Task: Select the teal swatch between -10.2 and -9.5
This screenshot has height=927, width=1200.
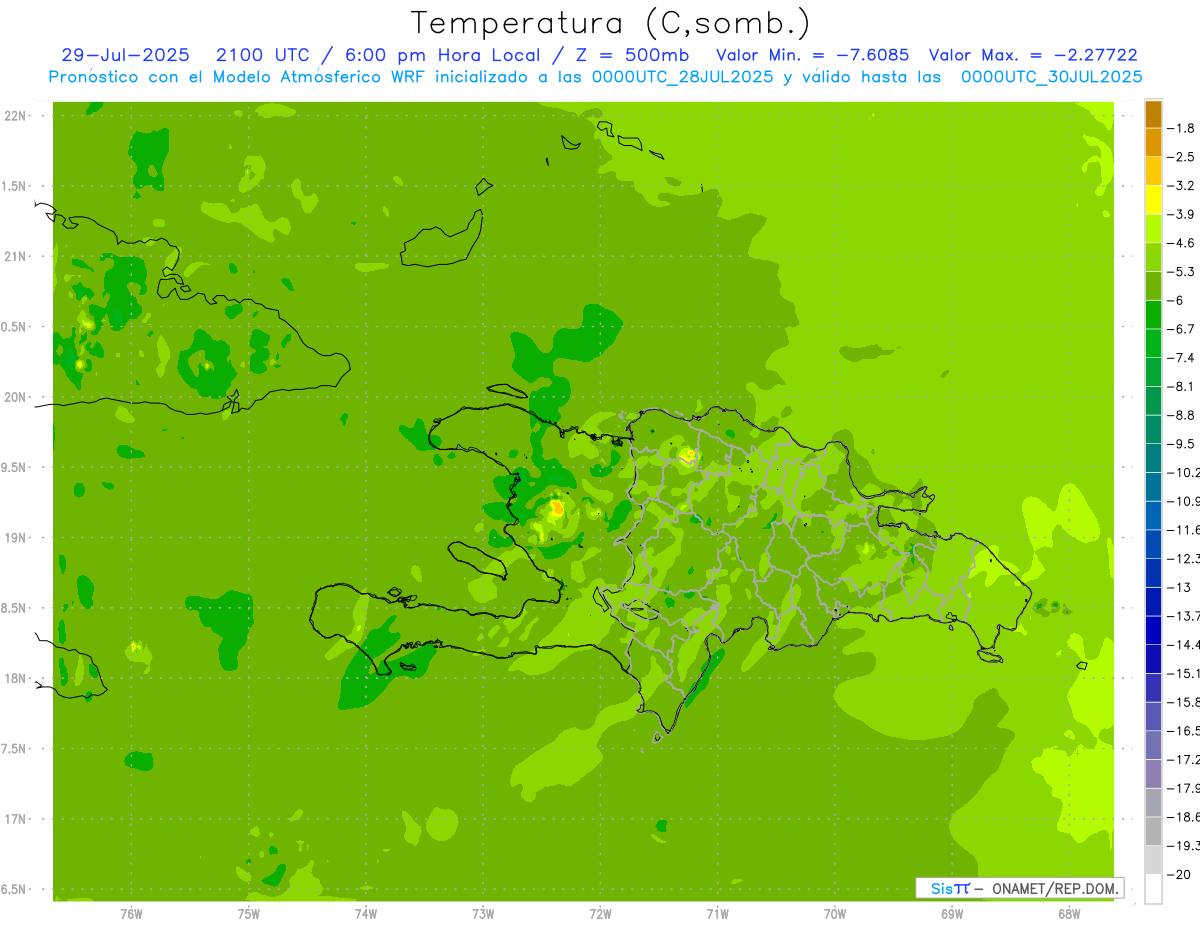Action: click(x=1153, y=458)
